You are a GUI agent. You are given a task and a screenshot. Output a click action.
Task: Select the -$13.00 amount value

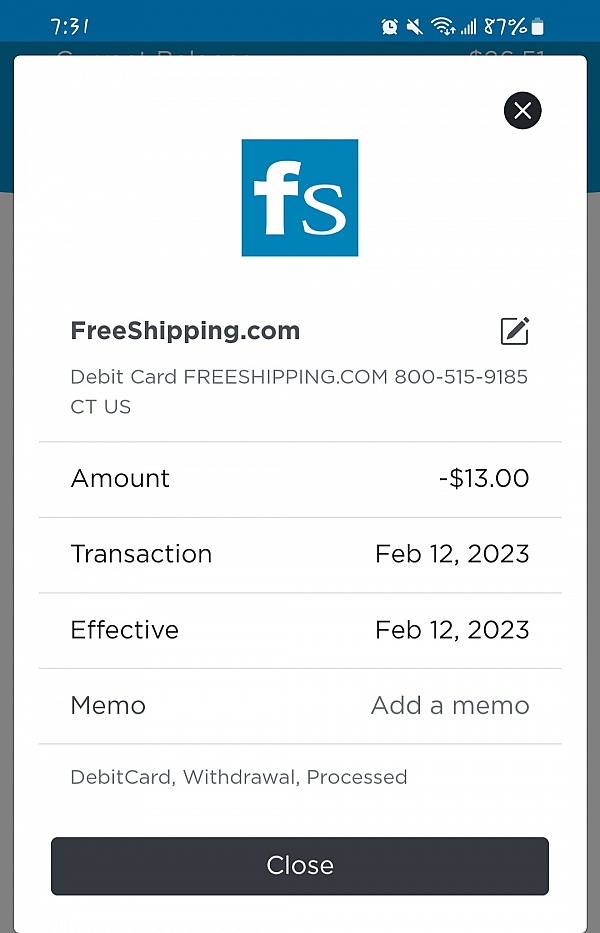coord(484,478)
